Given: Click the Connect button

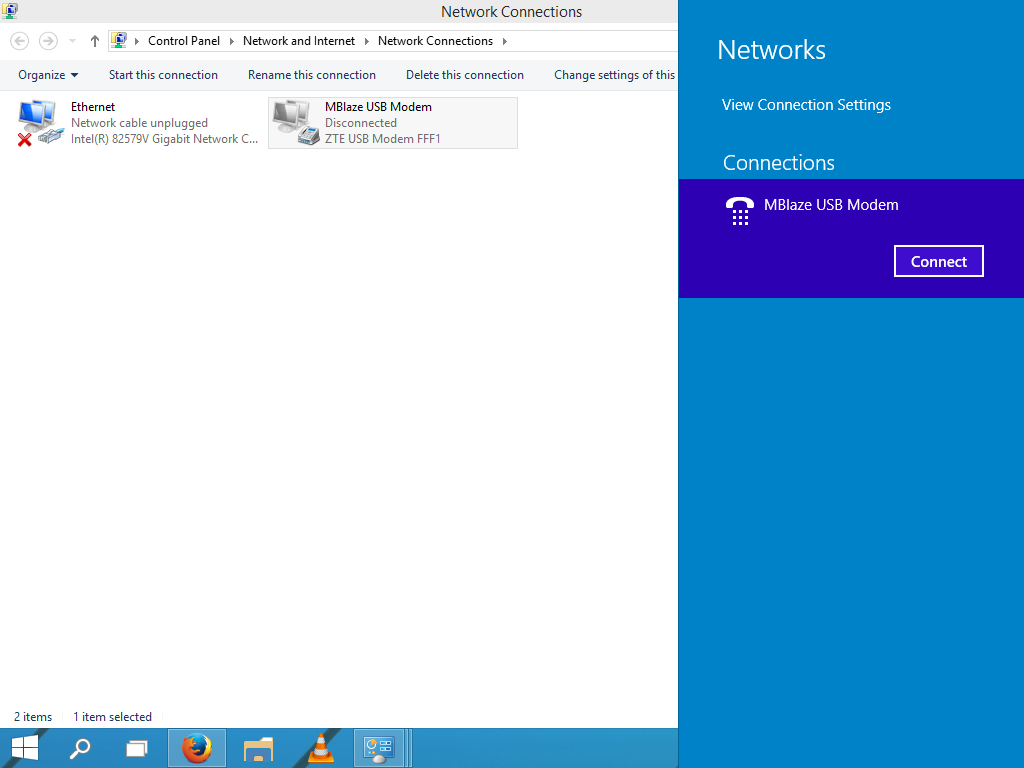Looking at the screenshot, I should pos(938,261).
